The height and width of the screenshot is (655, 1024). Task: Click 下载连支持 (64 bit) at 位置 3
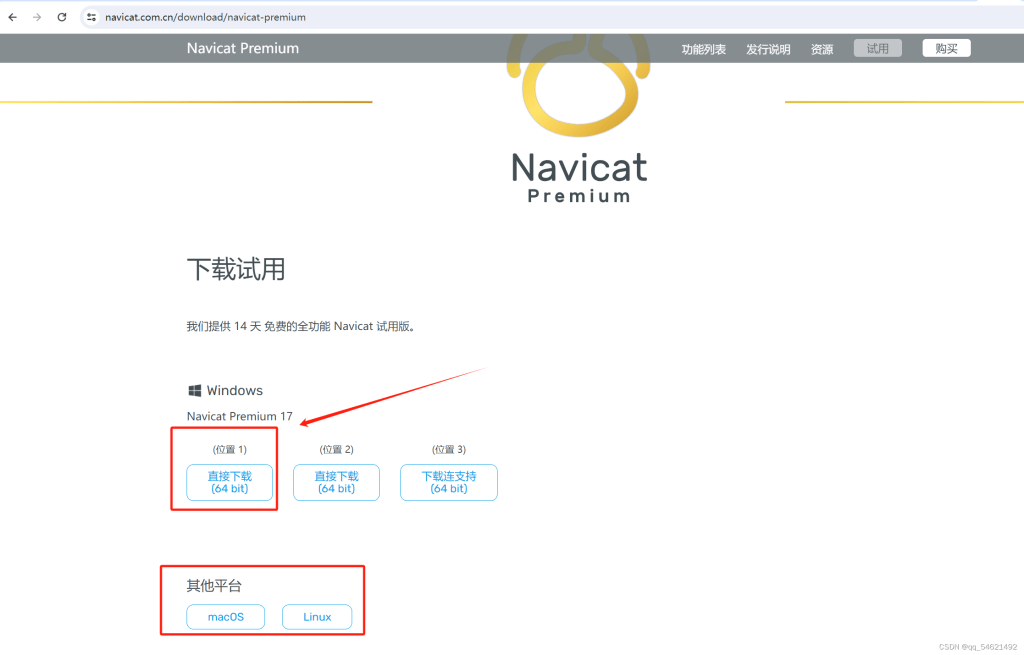click(x=448, y=482)
